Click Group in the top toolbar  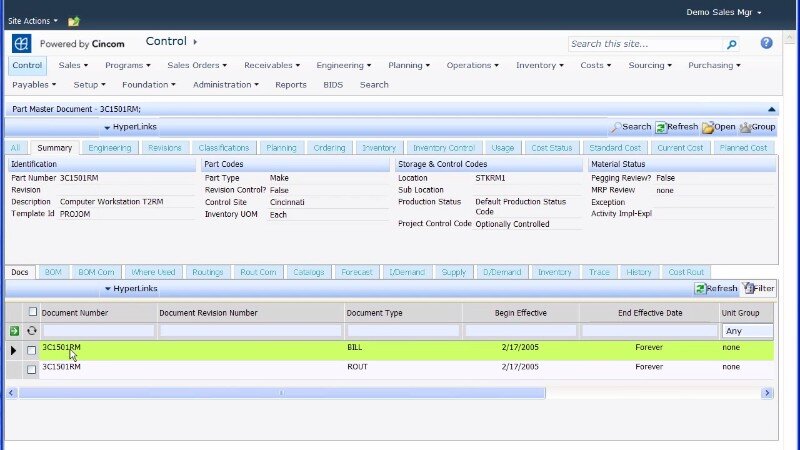click(757, 127)
